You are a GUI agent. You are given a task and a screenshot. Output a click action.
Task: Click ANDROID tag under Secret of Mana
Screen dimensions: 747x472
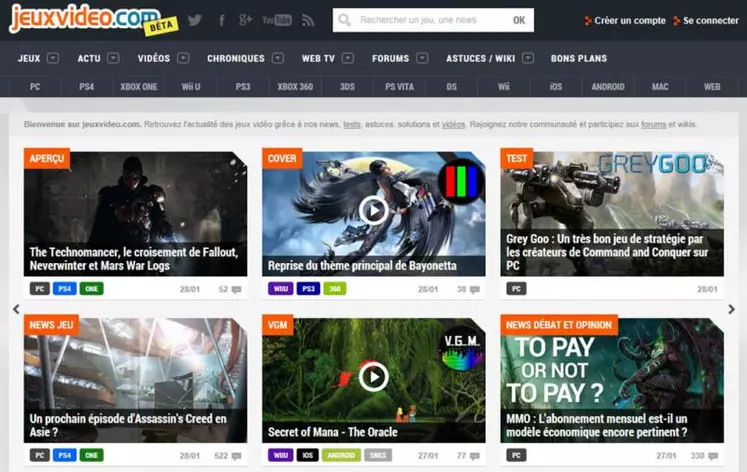(x=342, y=455)
